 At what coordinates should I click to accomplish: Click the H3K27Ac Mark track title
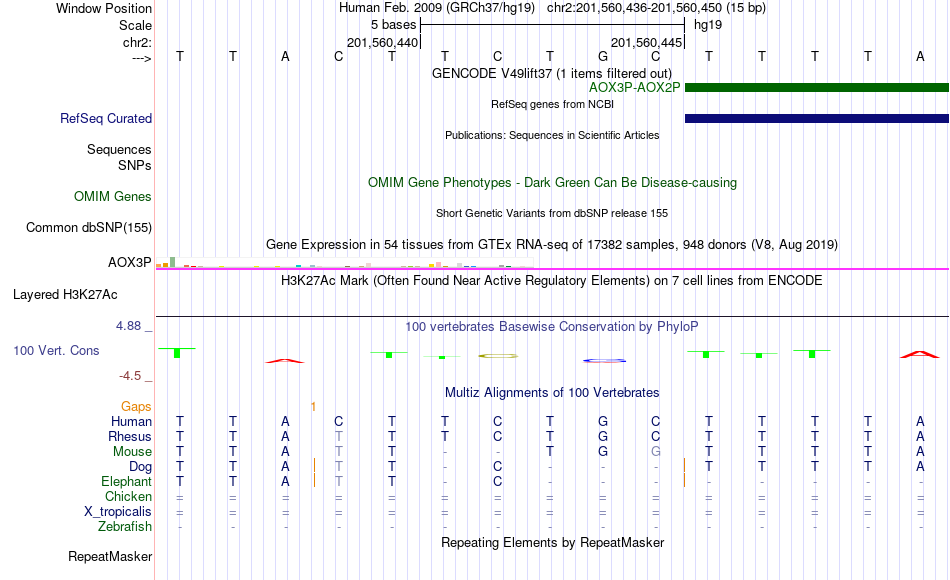(552, 281)
